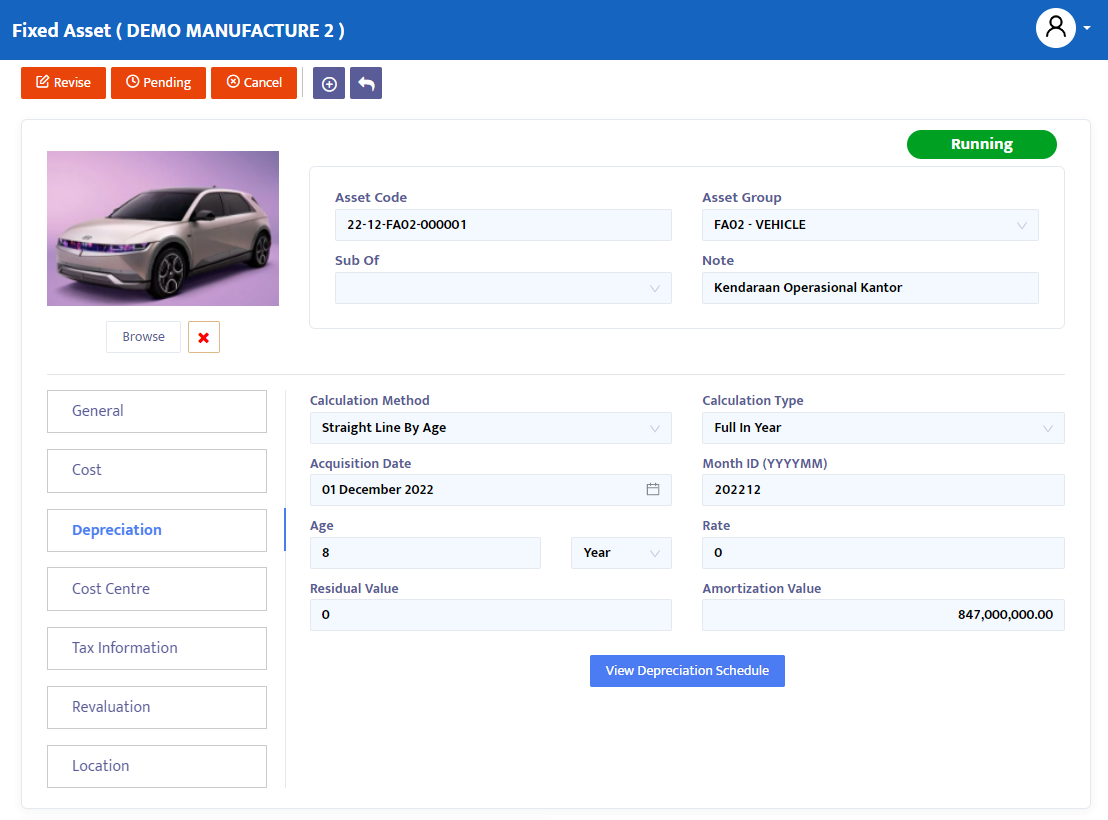This screenshot has height=820, width=1108.
Task: Switch to the Cost tab
Action: point(157,471)
